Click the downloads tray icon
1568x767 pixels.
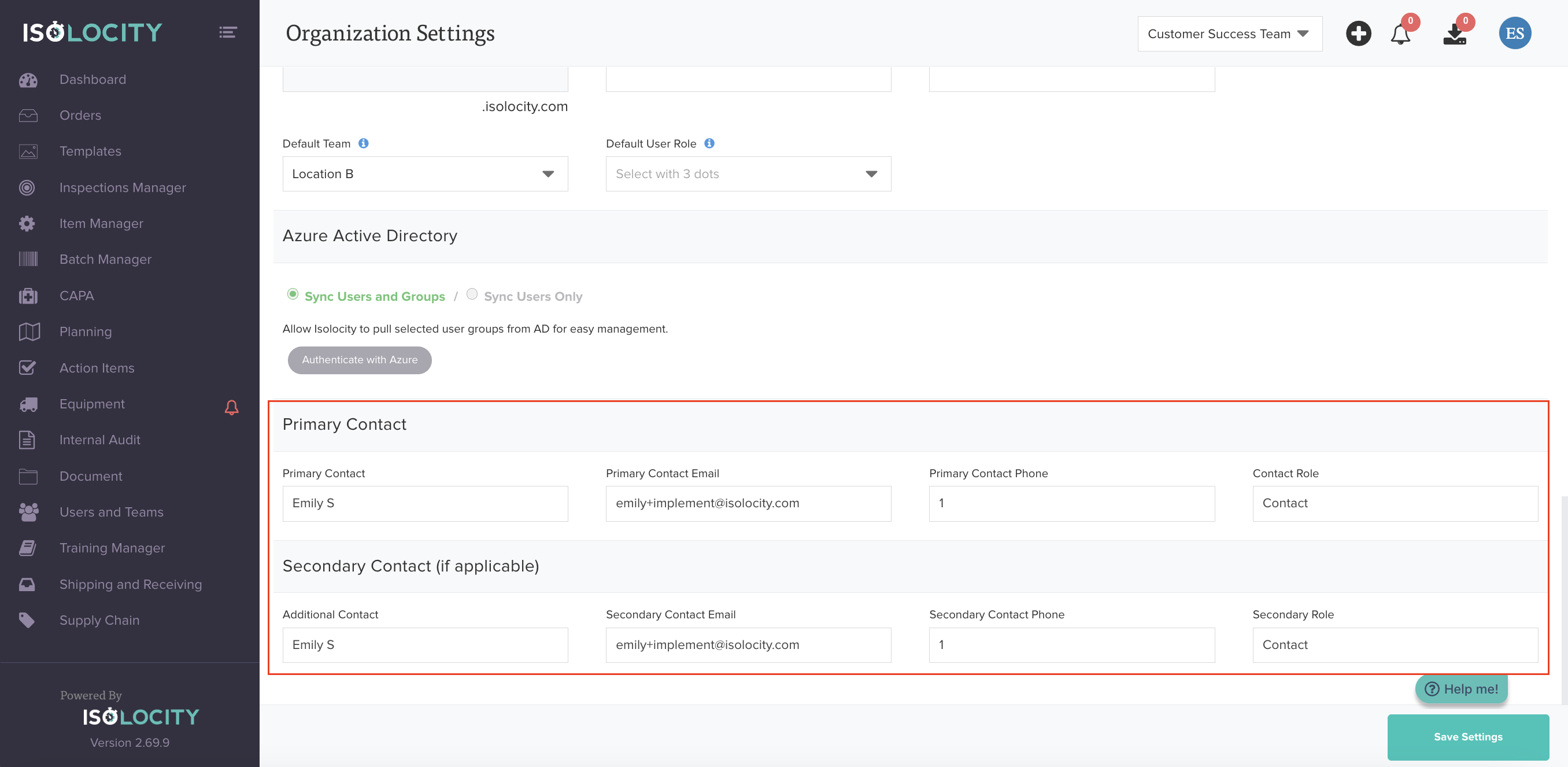pos(1454,34)
